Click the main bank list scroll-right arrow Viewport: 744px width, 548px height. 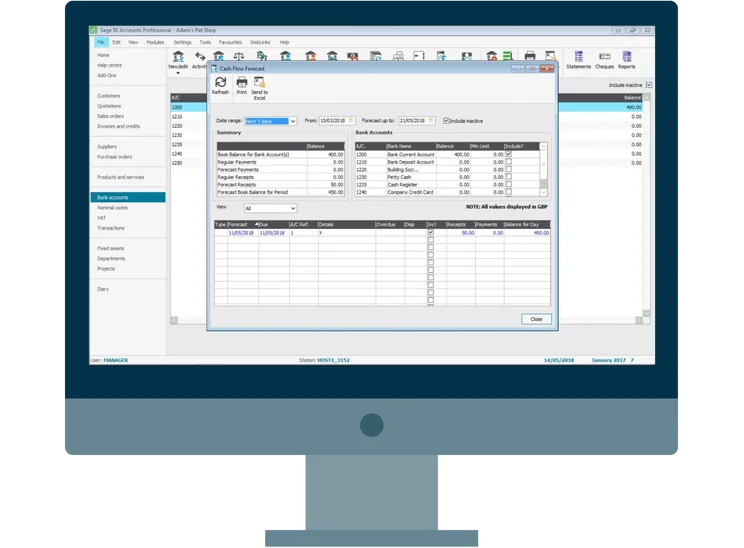pos(639,321)
